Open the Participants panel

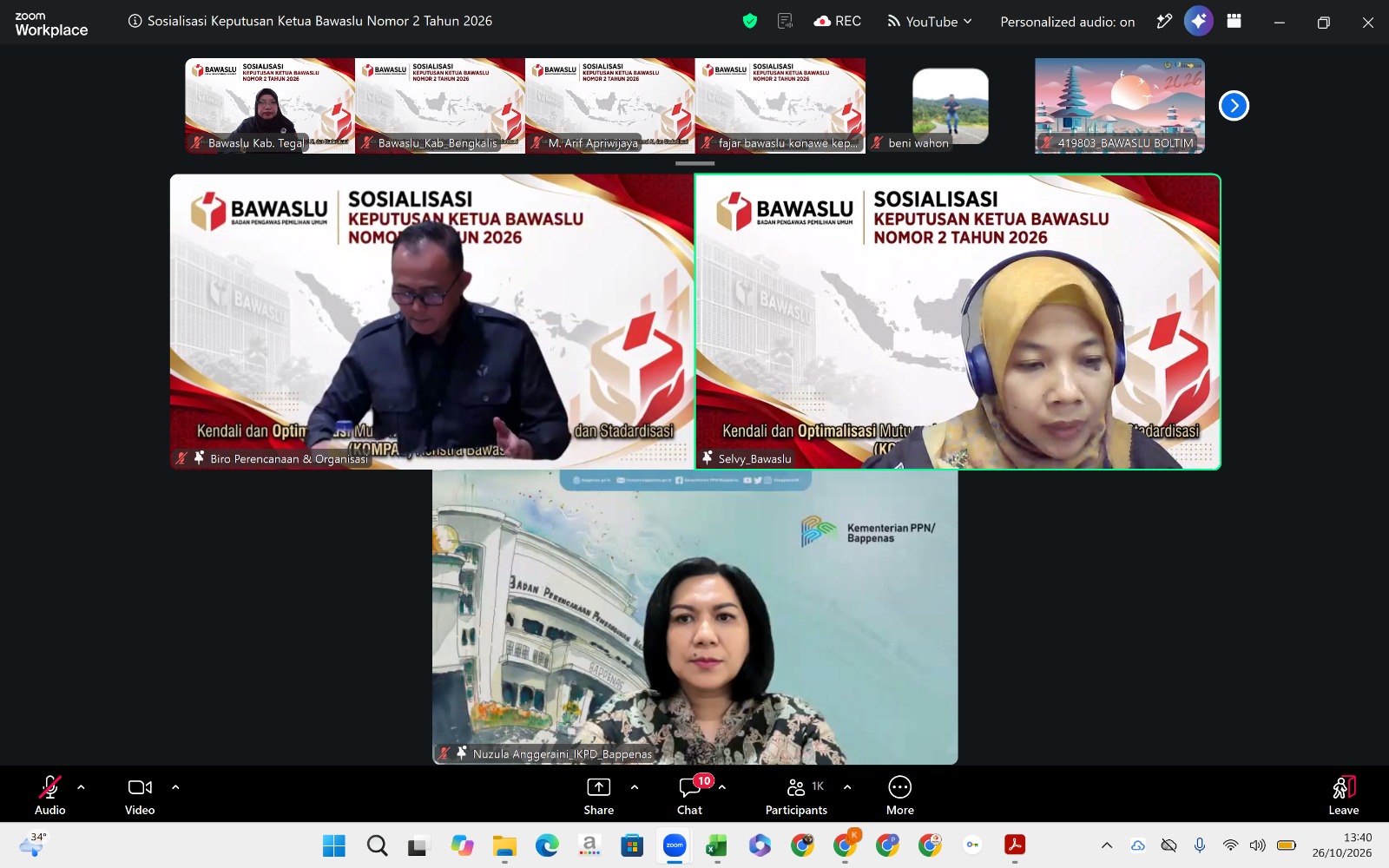click(796, 795)
